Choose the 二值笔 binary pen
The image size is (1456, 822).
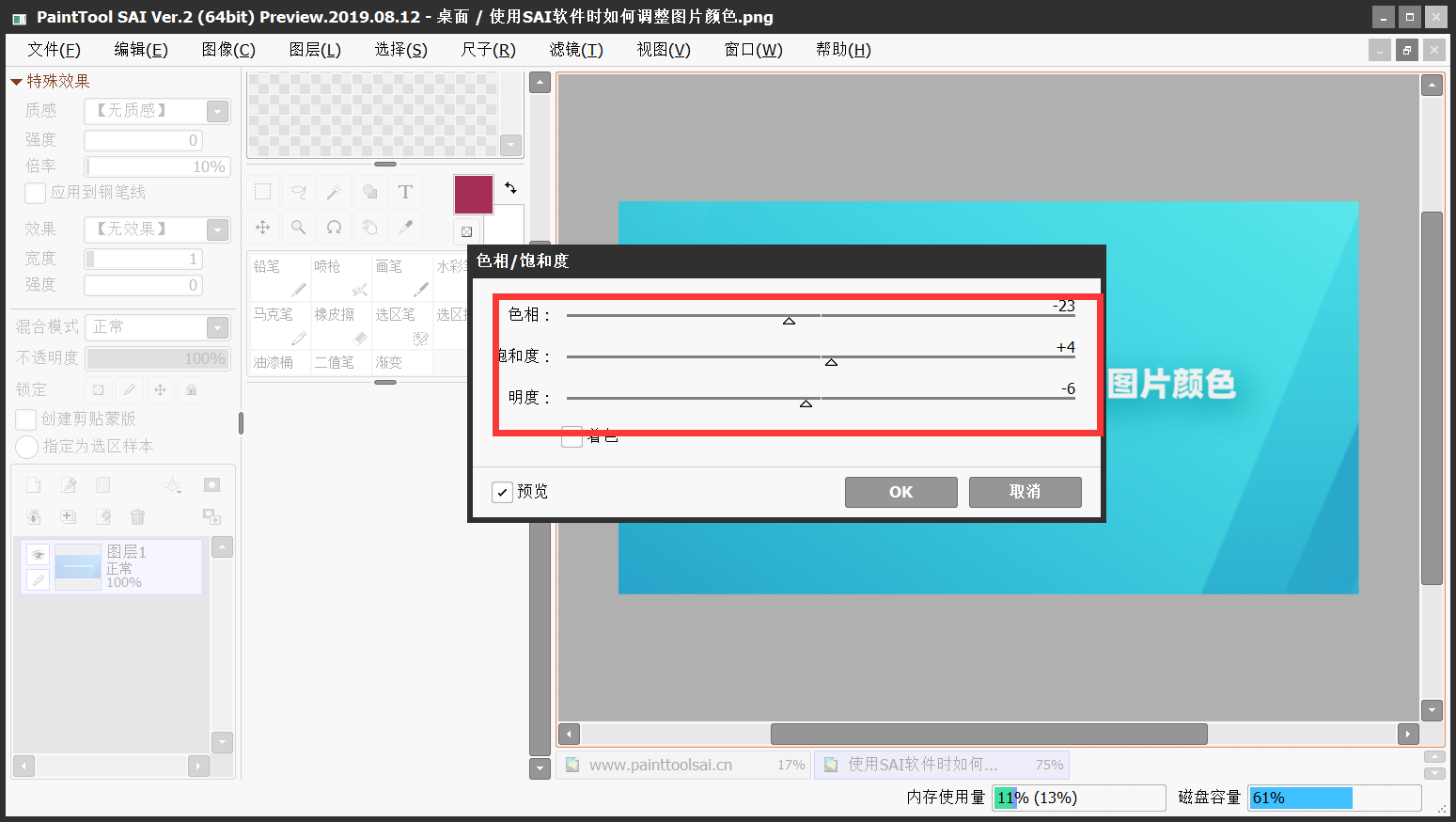(340, 362)
